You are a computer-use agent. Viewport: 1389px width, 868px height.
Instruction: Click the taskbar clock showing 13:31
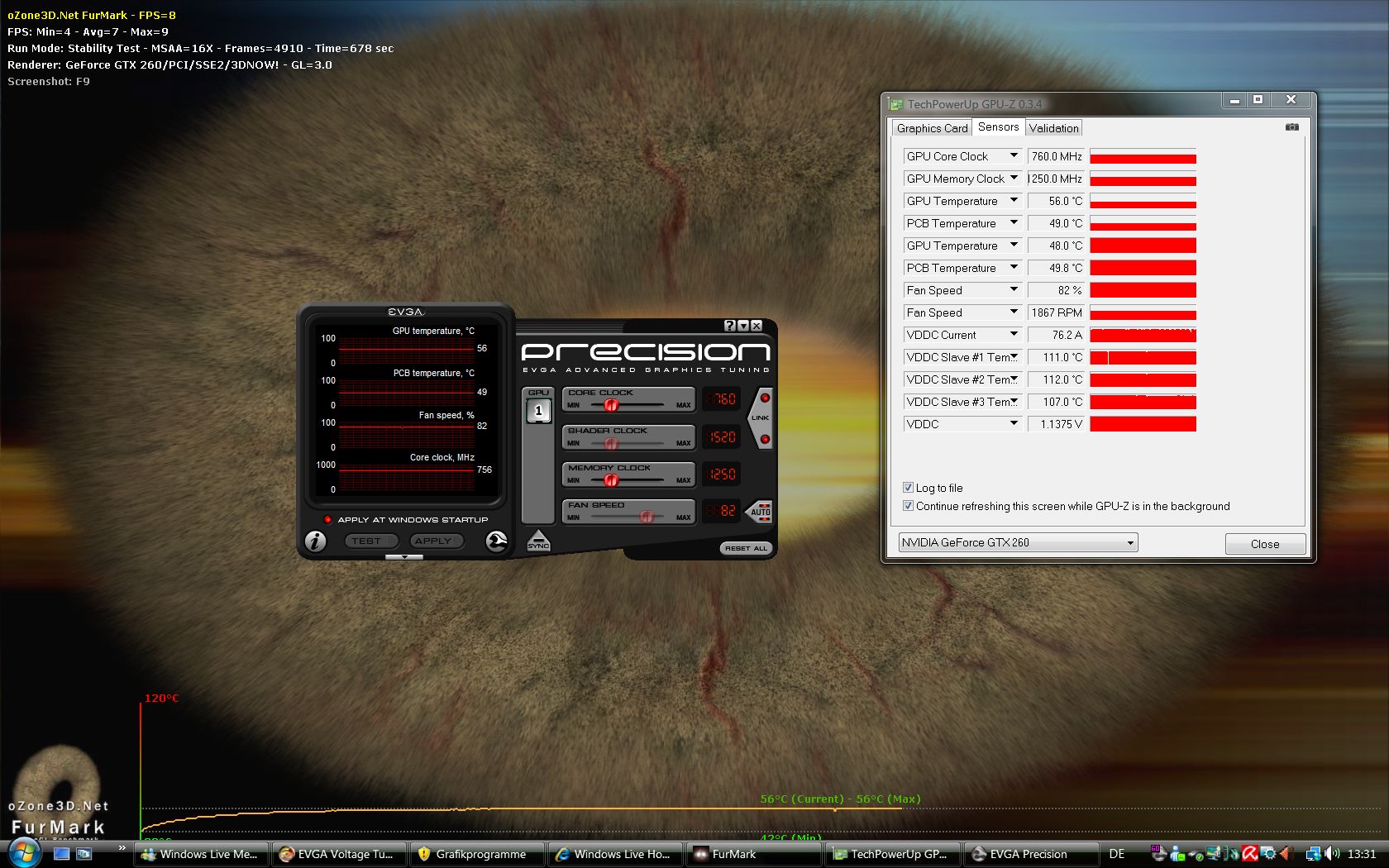pyautogui.click(x=1362, y=854)
